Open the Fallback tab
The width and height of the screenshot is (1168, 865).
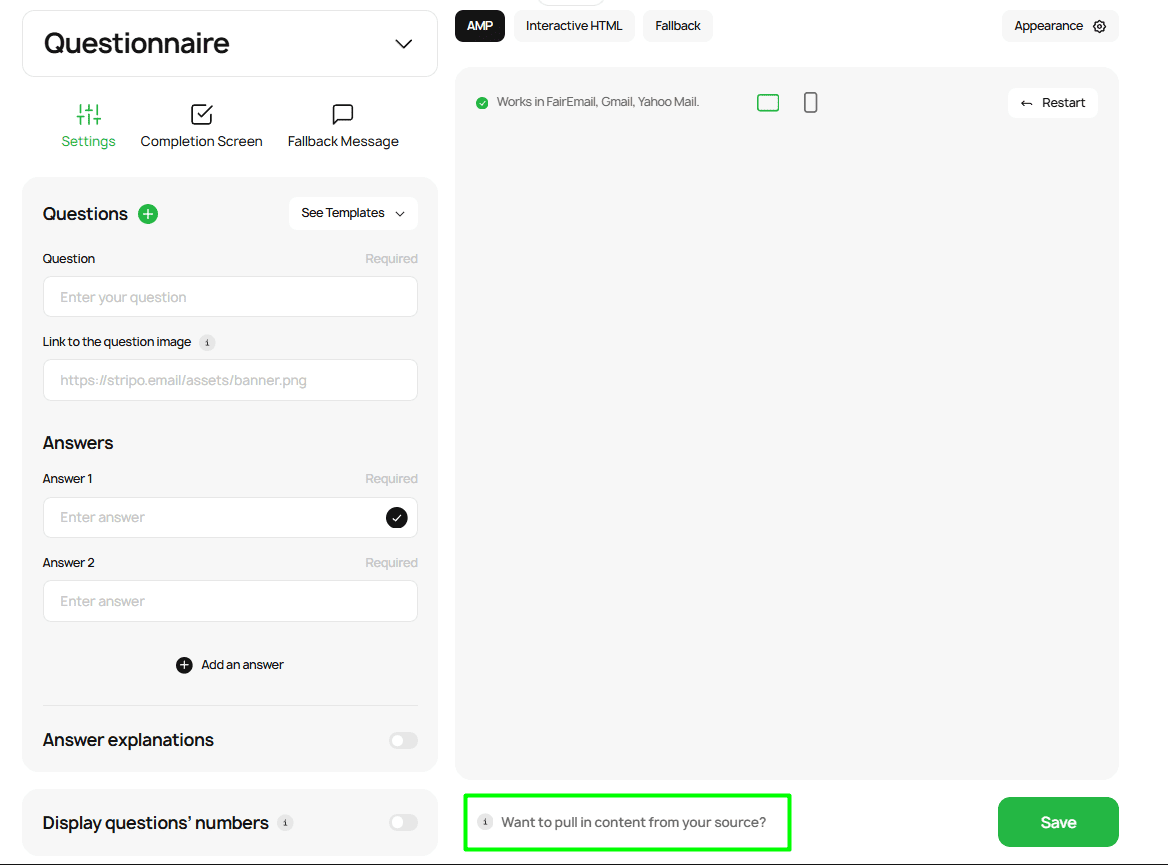pos(677,26)
